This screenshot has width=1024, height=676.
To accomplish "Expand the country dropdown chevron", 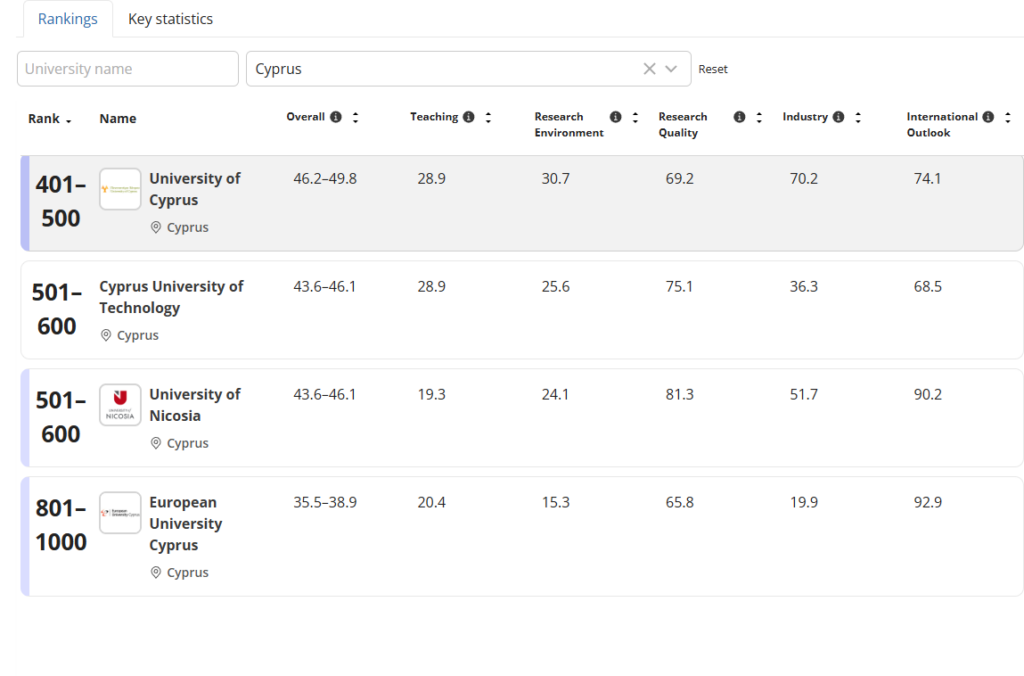I will point(672,69).
